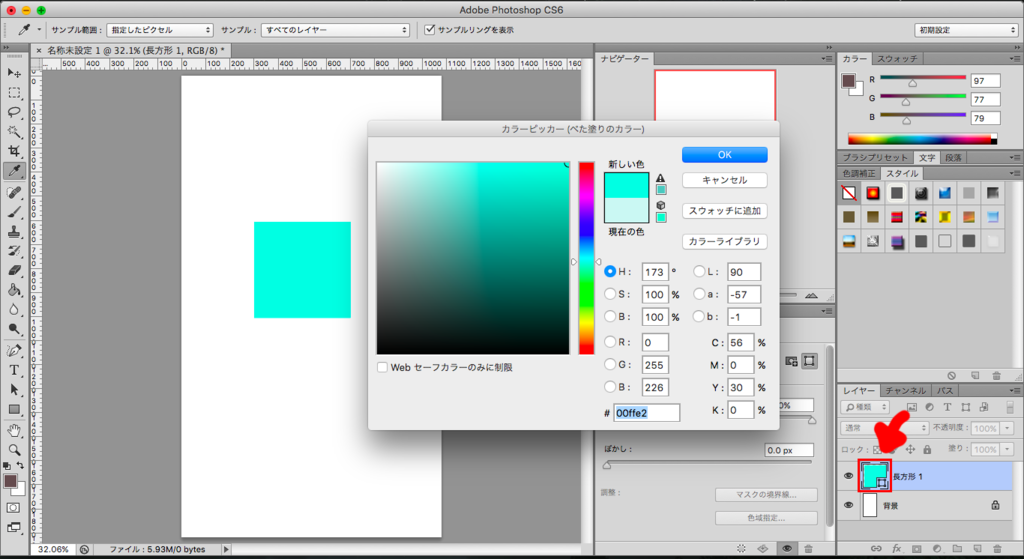The image size is (1024, 559).
Task: Click the layer effects fx icon
Action: [897, 549]
